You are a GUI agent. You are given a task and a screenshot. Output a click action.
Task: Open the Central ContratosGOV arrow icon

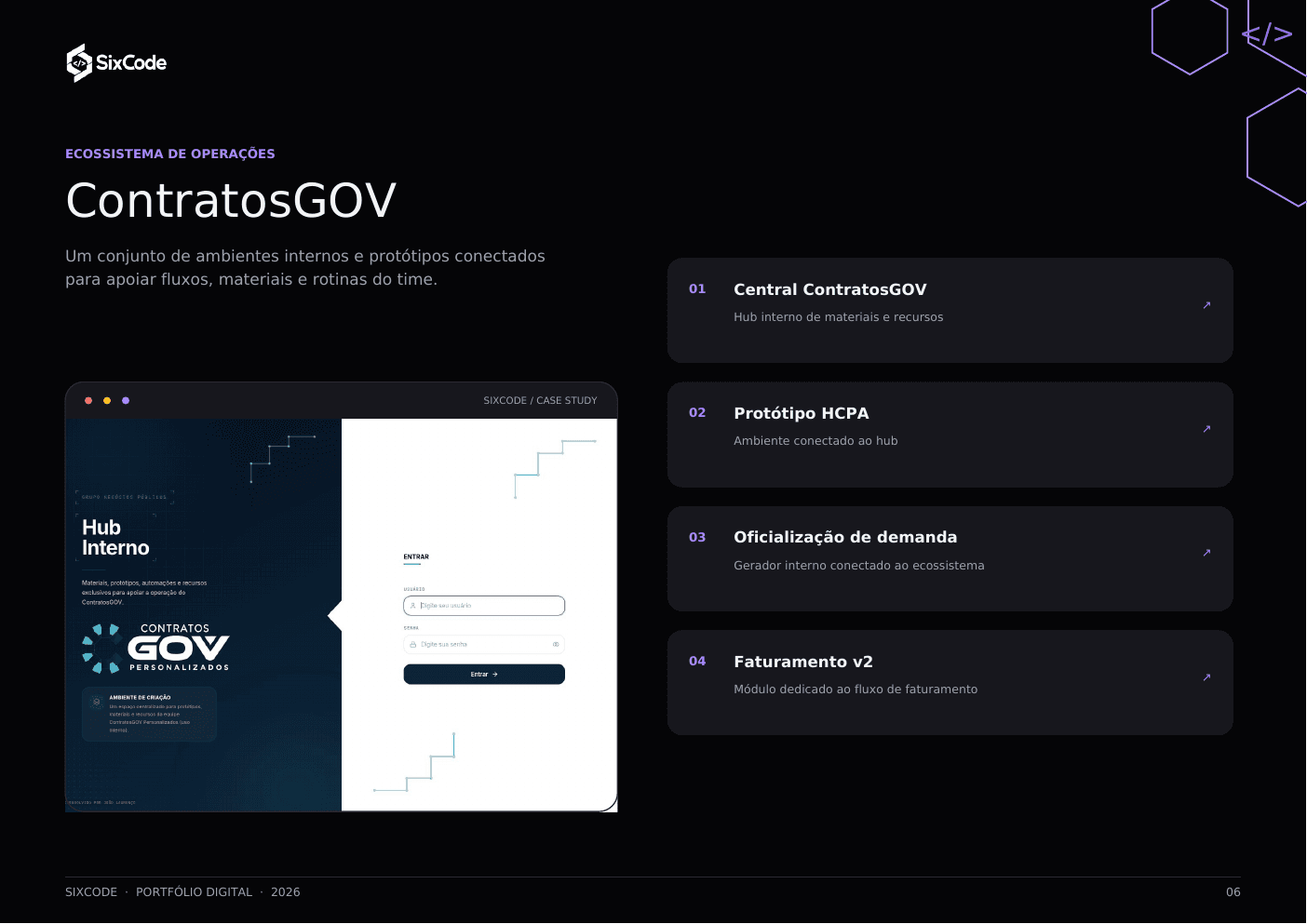coord(1206,305)
